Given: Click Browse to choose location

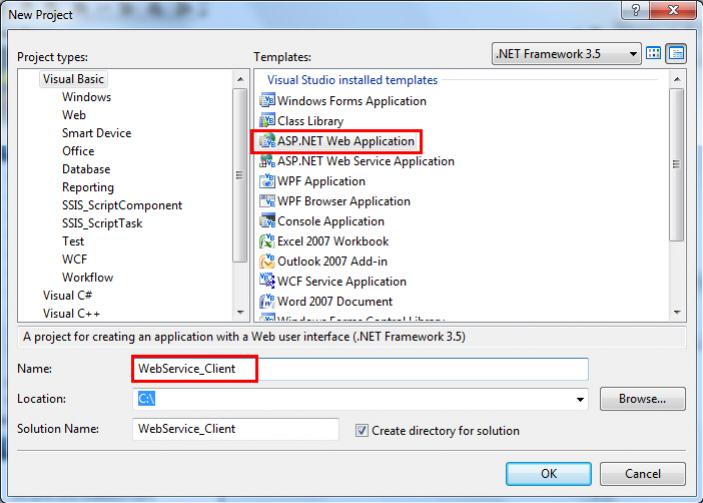Looking at the screenshot, I should [642, 399].
